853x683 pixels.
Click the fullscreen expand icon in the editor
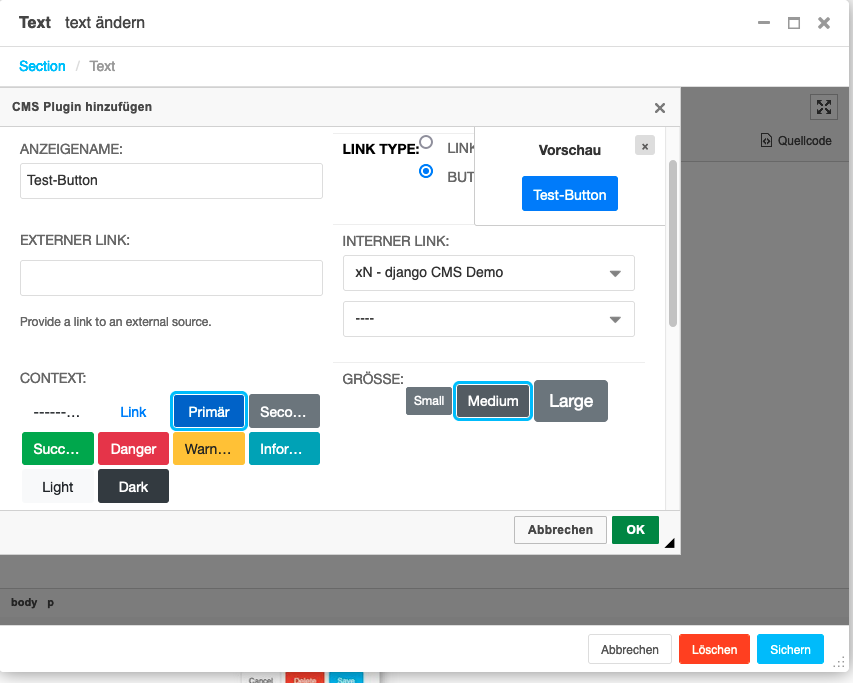822,107
